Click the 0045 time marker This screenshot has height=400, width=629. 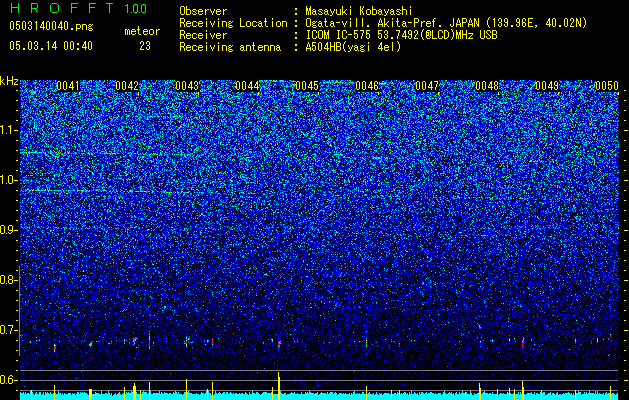(x=307, y=86)
